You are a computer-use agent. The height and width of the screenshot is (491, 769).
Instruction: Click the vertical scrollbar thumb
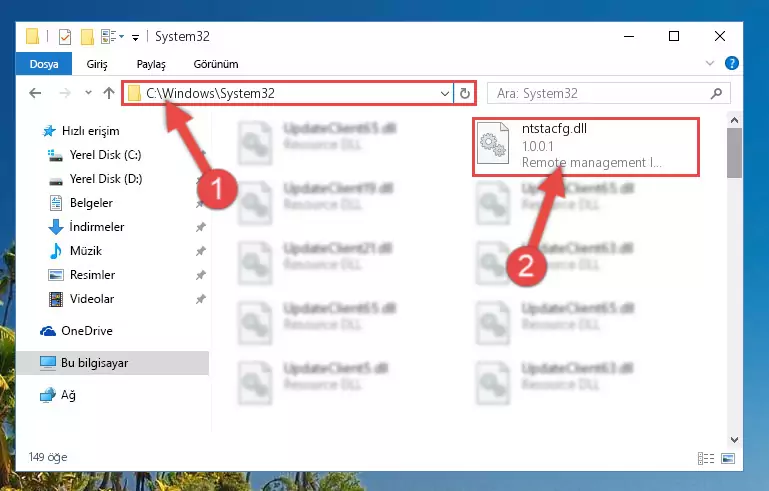pos(734,153)
